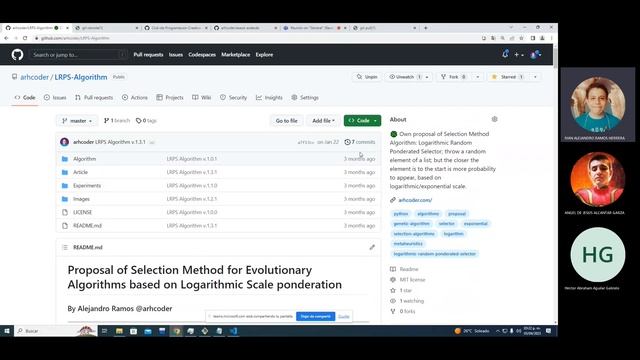Screen dimensions: 640x360
Task: Open the 1 branch link
Action: pyautogui.click(x=117, y=121)
